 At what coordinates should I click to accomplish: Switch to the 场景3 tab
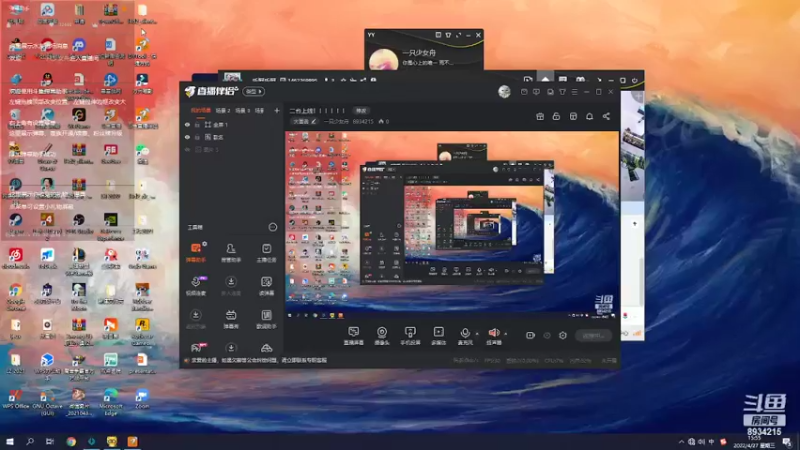click(x=242, y=110)
